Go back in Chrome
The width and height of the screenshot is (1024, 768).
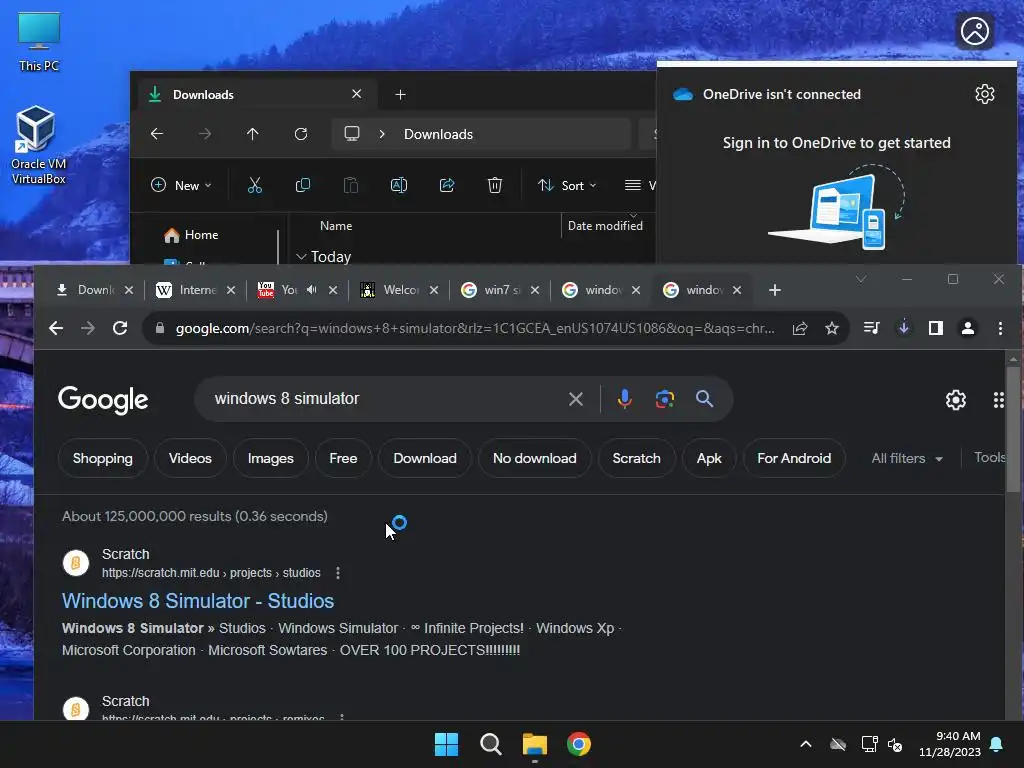pyautogui.click(x=56, y=328)
